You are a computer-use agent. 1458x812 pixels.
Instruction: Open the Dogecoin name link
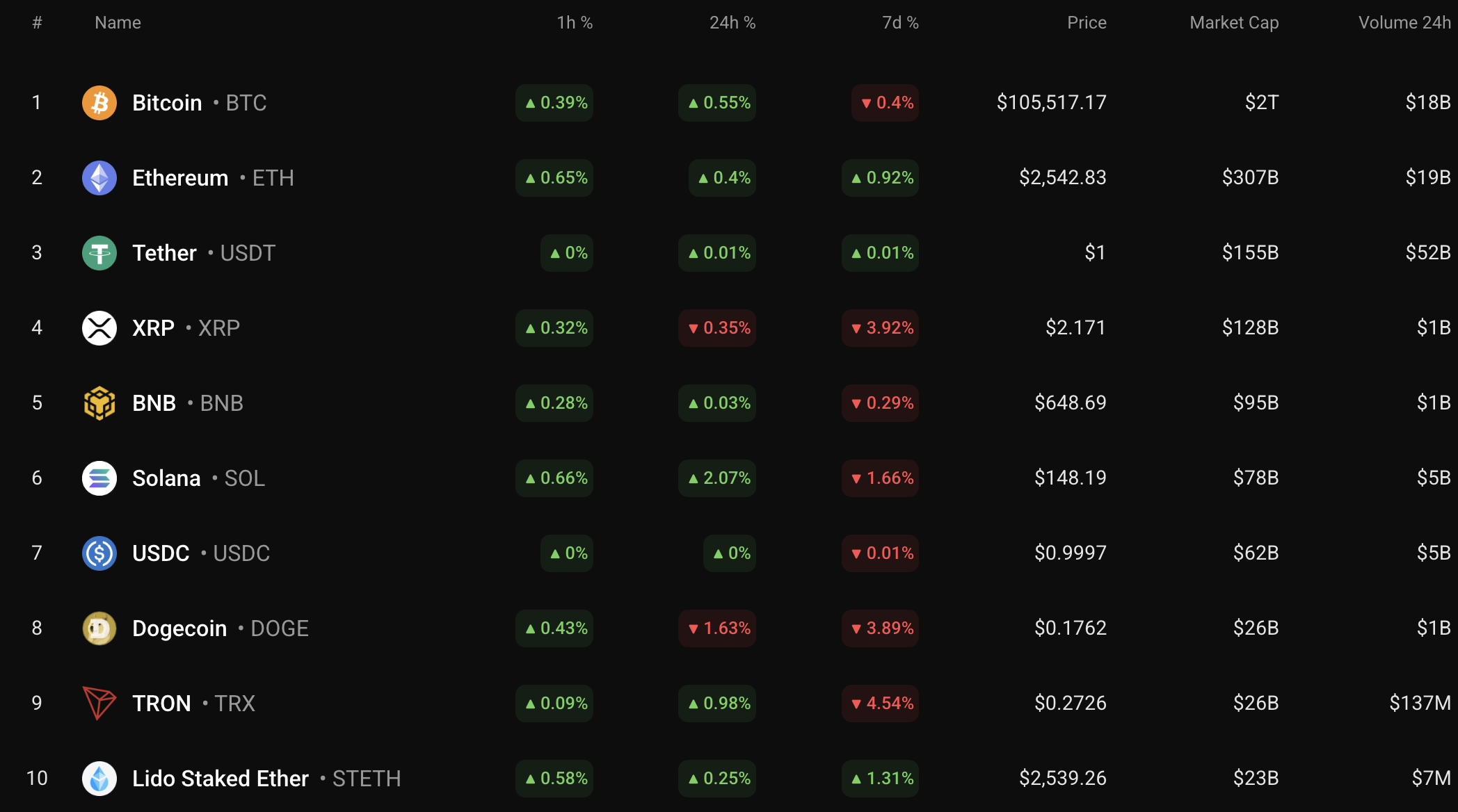[179, 628]
